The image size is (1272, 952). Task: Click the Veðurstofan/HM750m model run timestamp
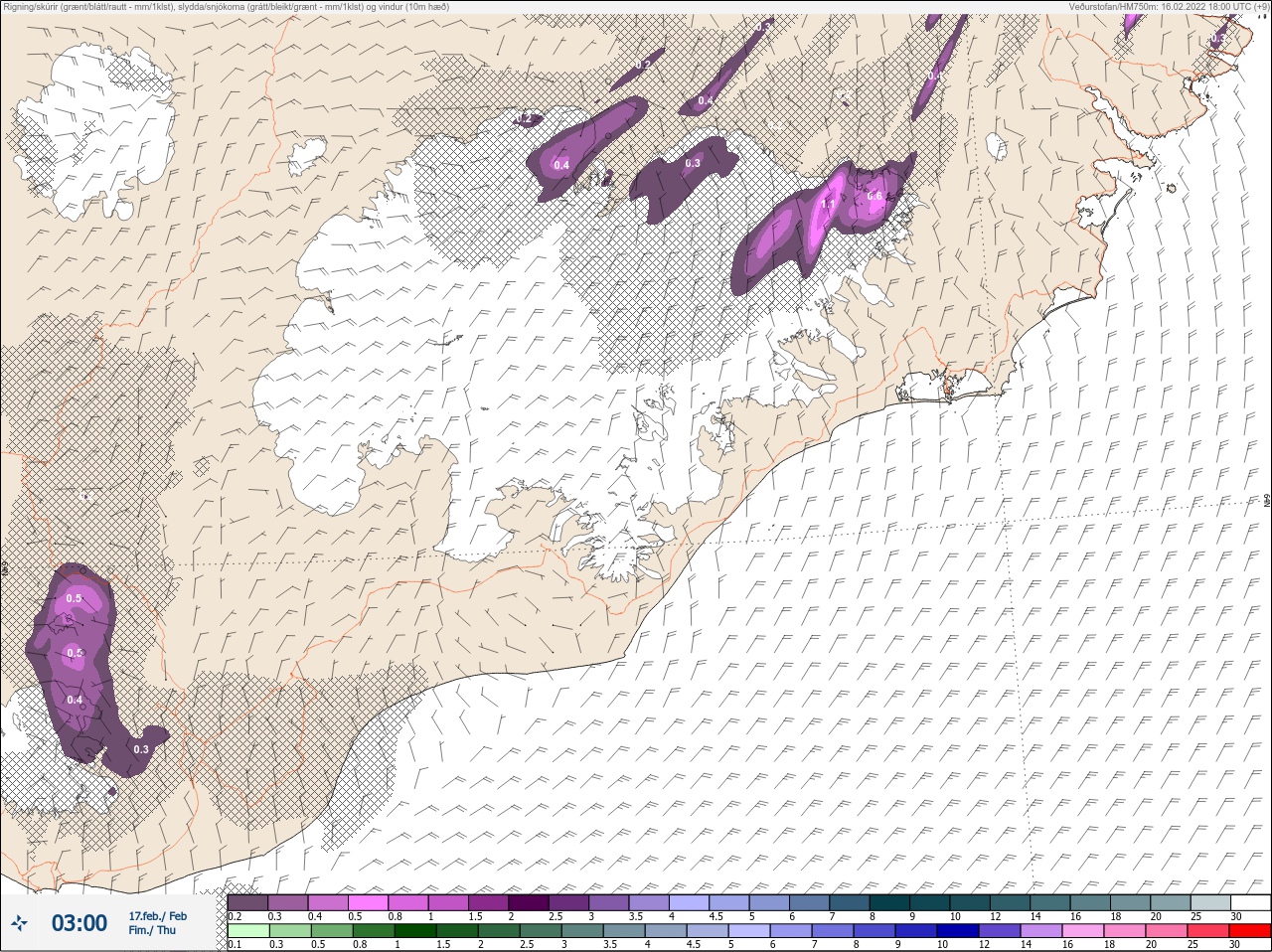(x=1169, y=6)
